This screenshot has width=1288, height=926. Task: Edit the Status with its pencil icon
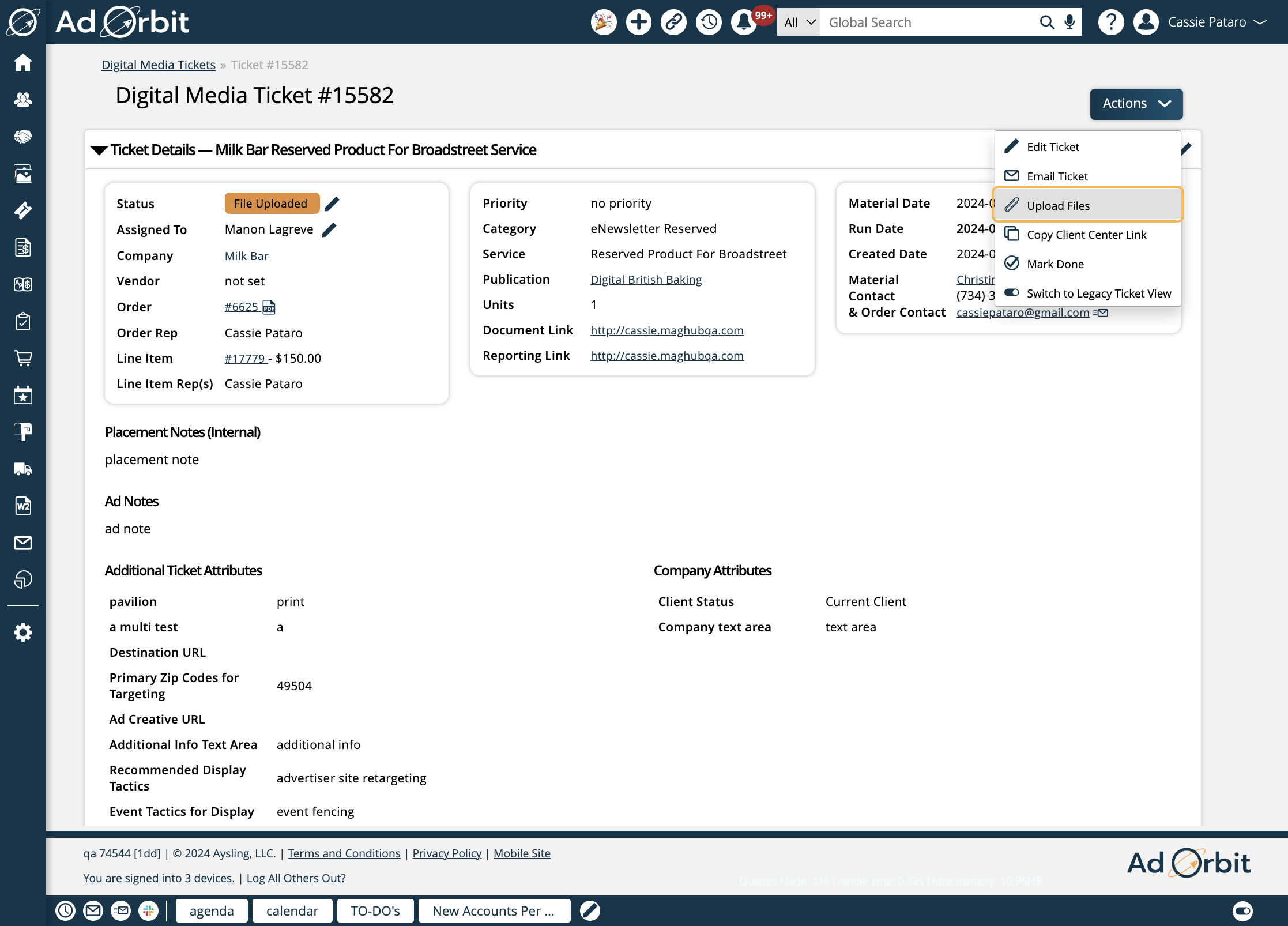[x=332, y=204]
